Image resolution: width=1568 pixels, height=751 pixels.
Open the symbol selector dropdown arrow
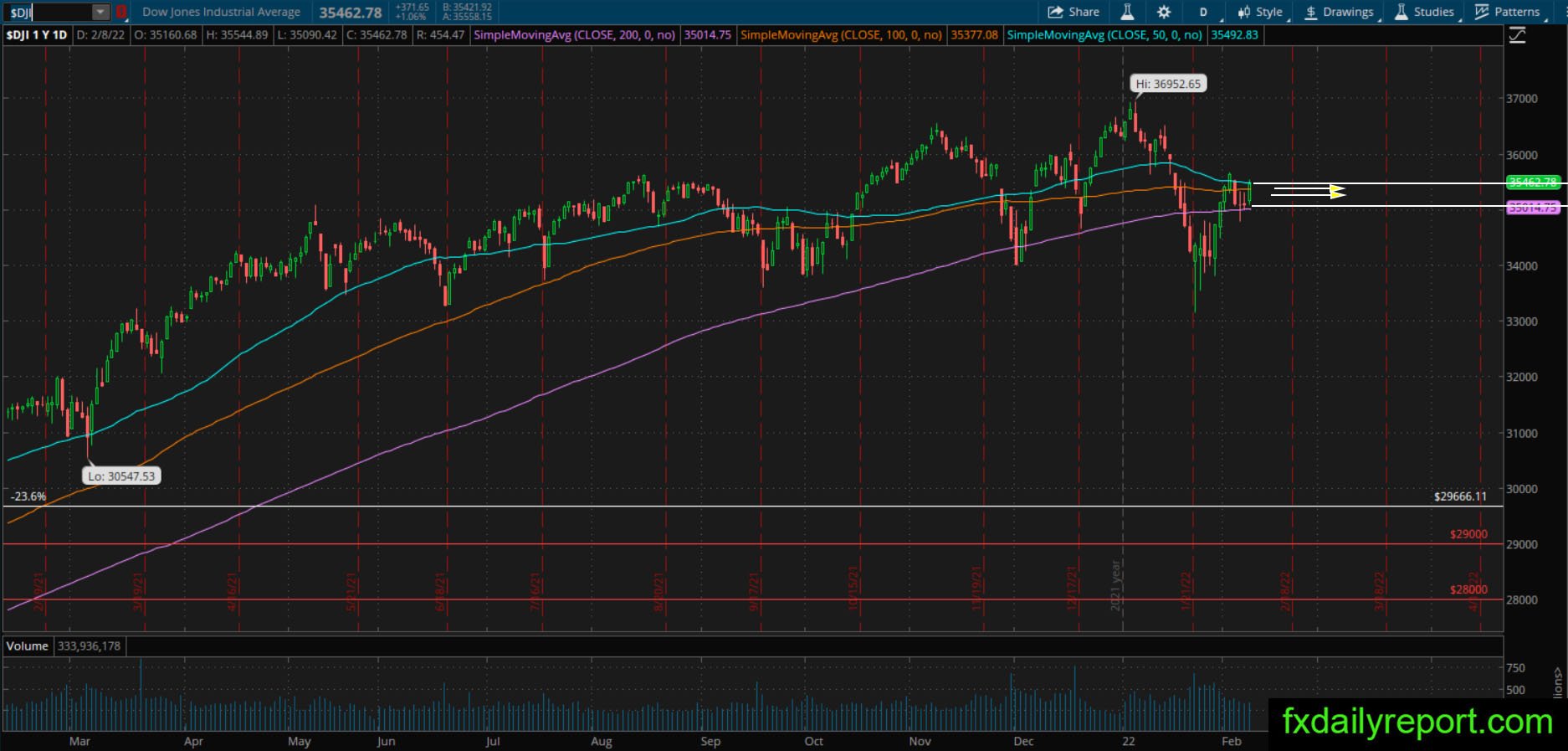coord(100,13)
